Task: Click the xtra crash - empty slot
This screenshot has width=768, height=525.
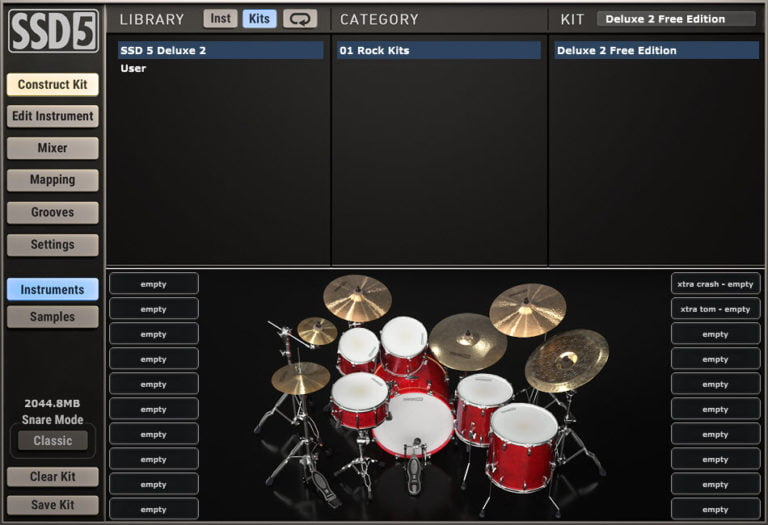Action: click(715, 284)
